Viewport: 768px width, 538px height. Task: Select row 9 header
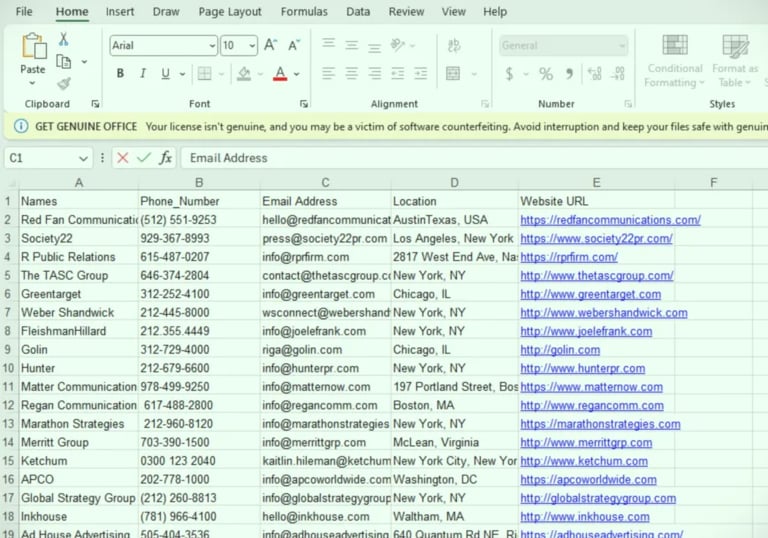coord(8,350)
